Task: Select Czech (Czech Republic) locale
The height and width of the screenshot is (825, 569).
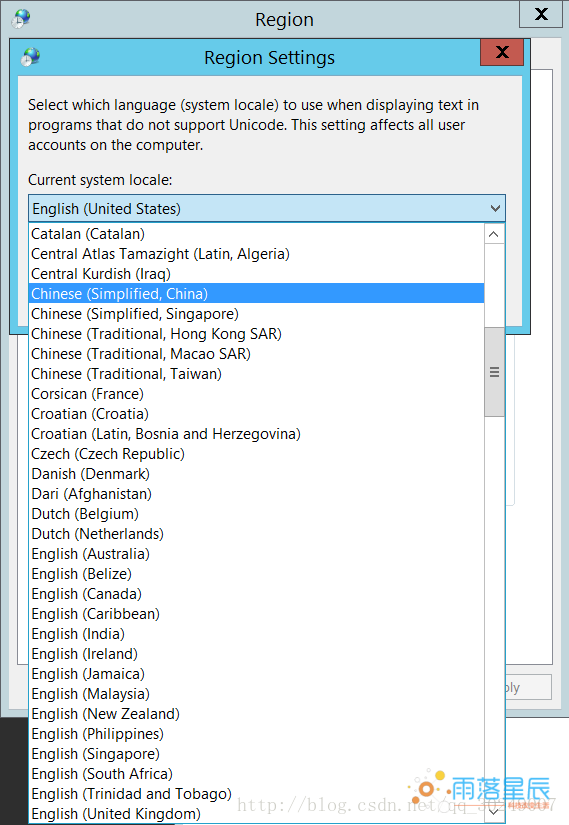Action: click(256, 454)
